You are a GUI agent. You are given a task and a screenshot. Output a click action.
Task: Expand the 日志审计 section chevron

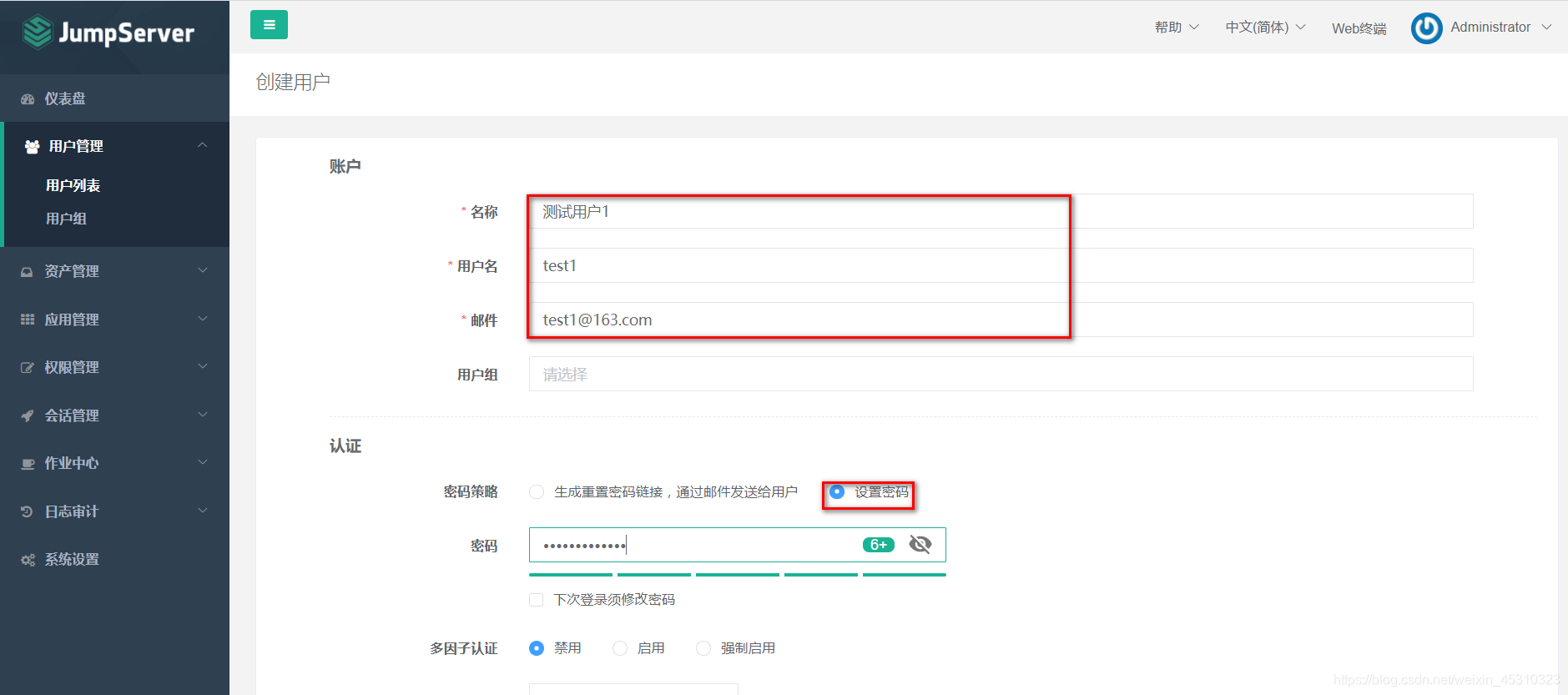[x=202, y=511]
